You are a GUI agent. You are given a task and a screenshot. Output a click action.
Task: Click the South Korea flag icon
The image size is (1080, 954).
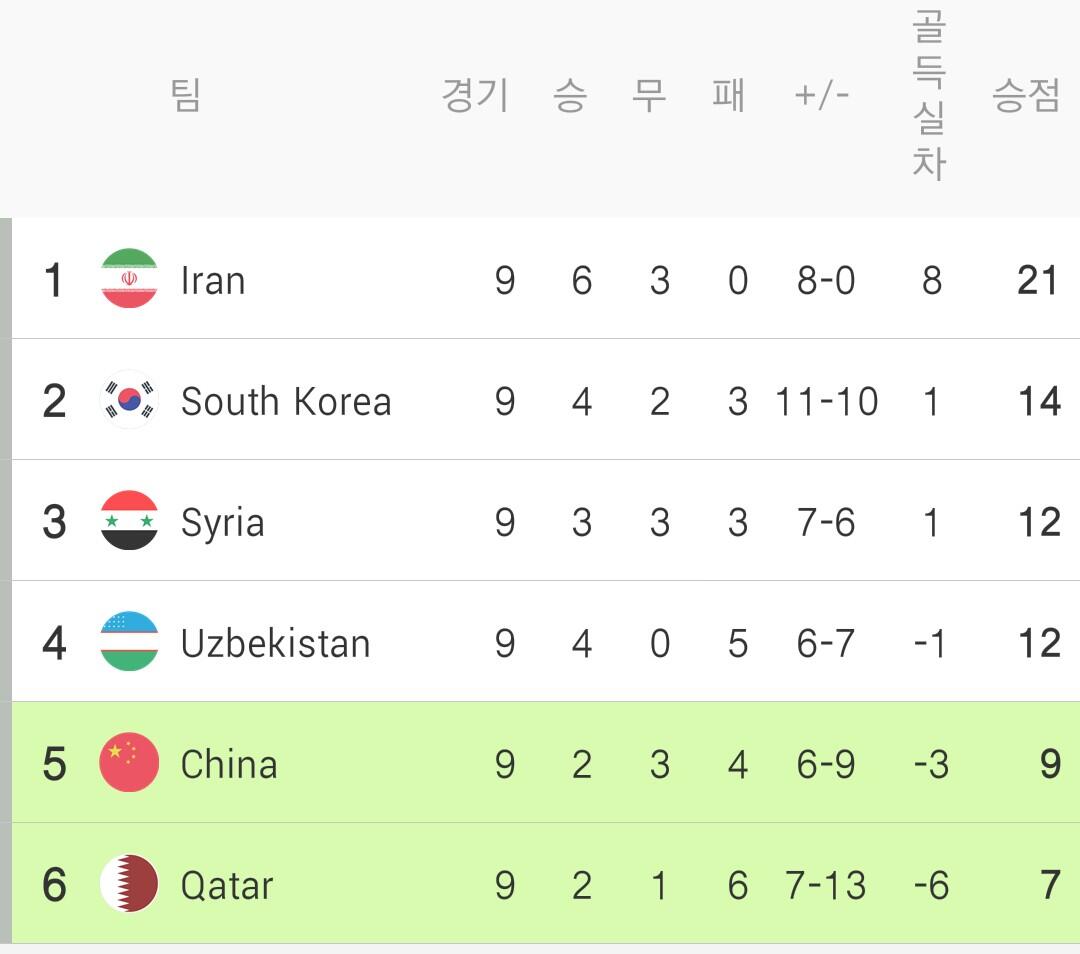(129, 400)
